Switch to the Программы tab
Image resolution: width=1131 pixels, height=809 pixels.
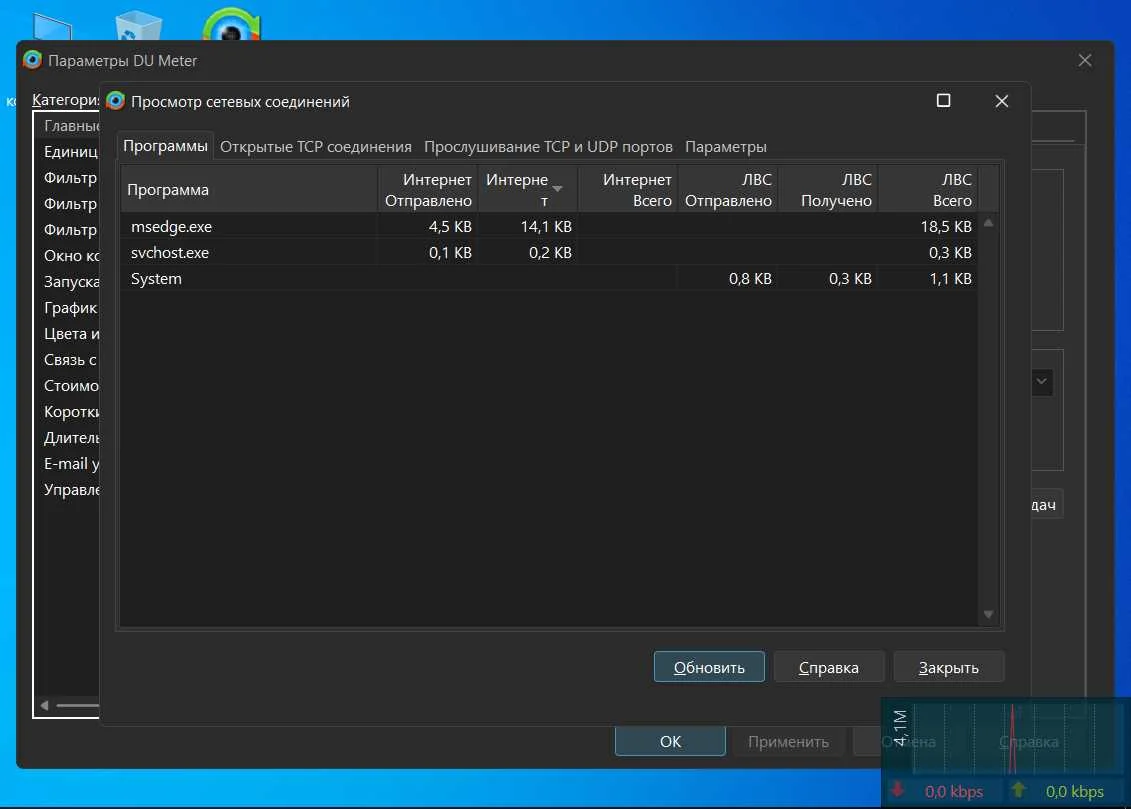tap(165, 146)
